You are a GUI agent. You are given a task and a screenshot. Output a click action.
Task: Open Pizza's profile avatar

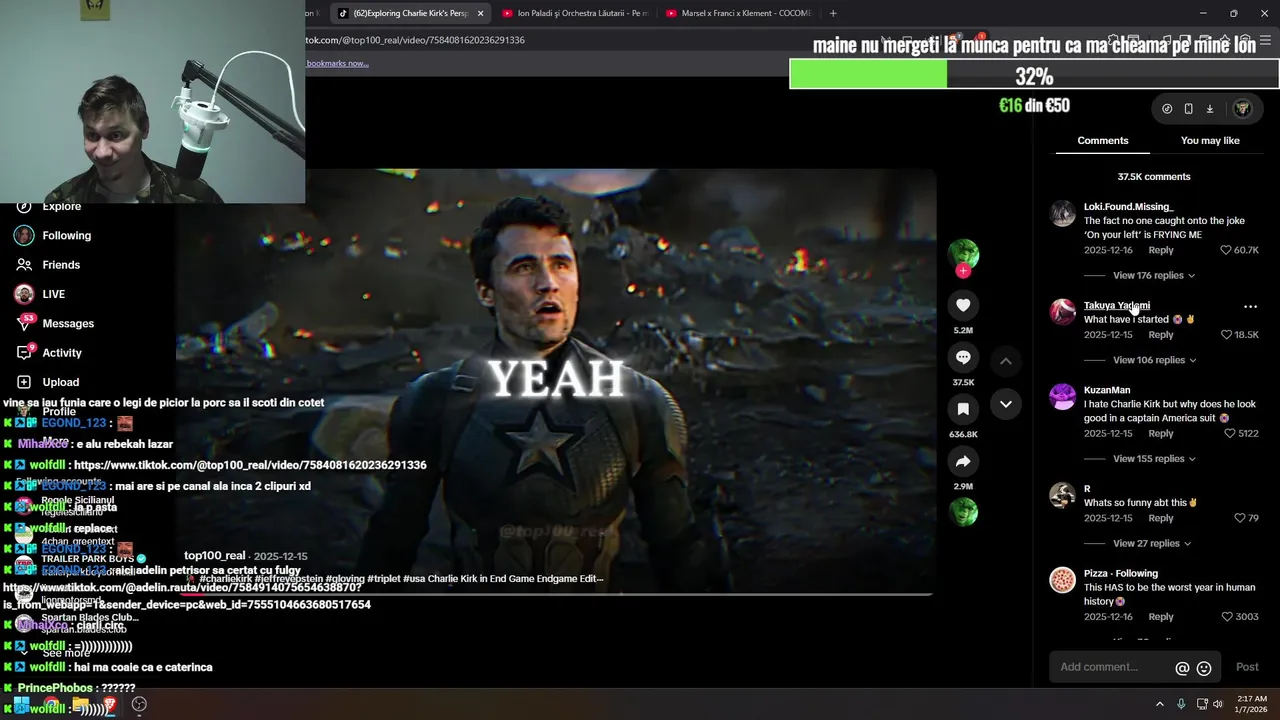click(1062, 580)
